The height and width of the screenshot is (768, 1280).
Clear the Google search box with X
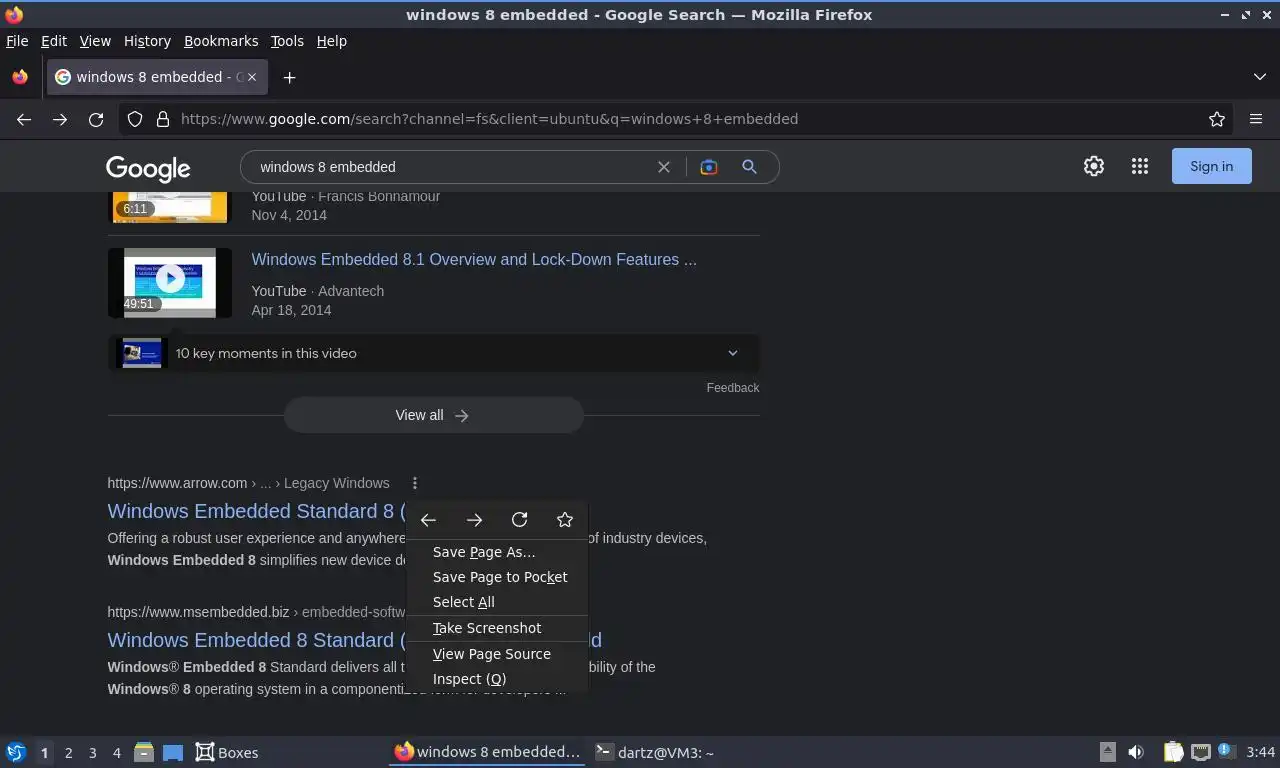(664, 167)
